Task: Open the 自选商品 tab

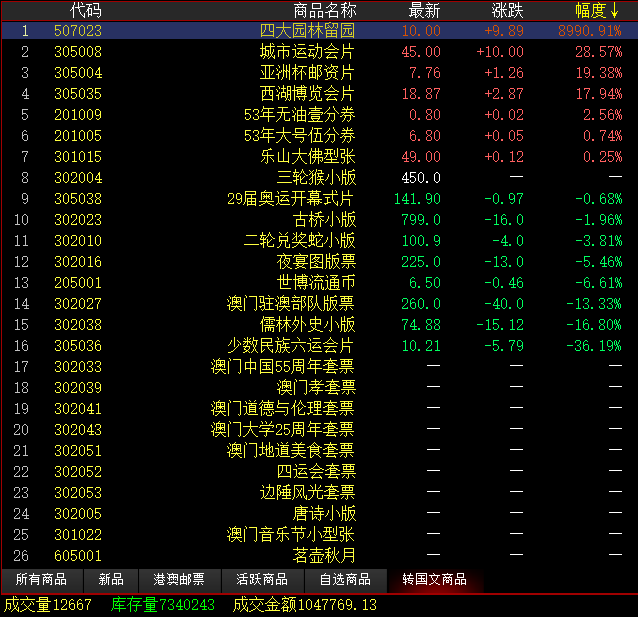Action: tap(345, 580)
